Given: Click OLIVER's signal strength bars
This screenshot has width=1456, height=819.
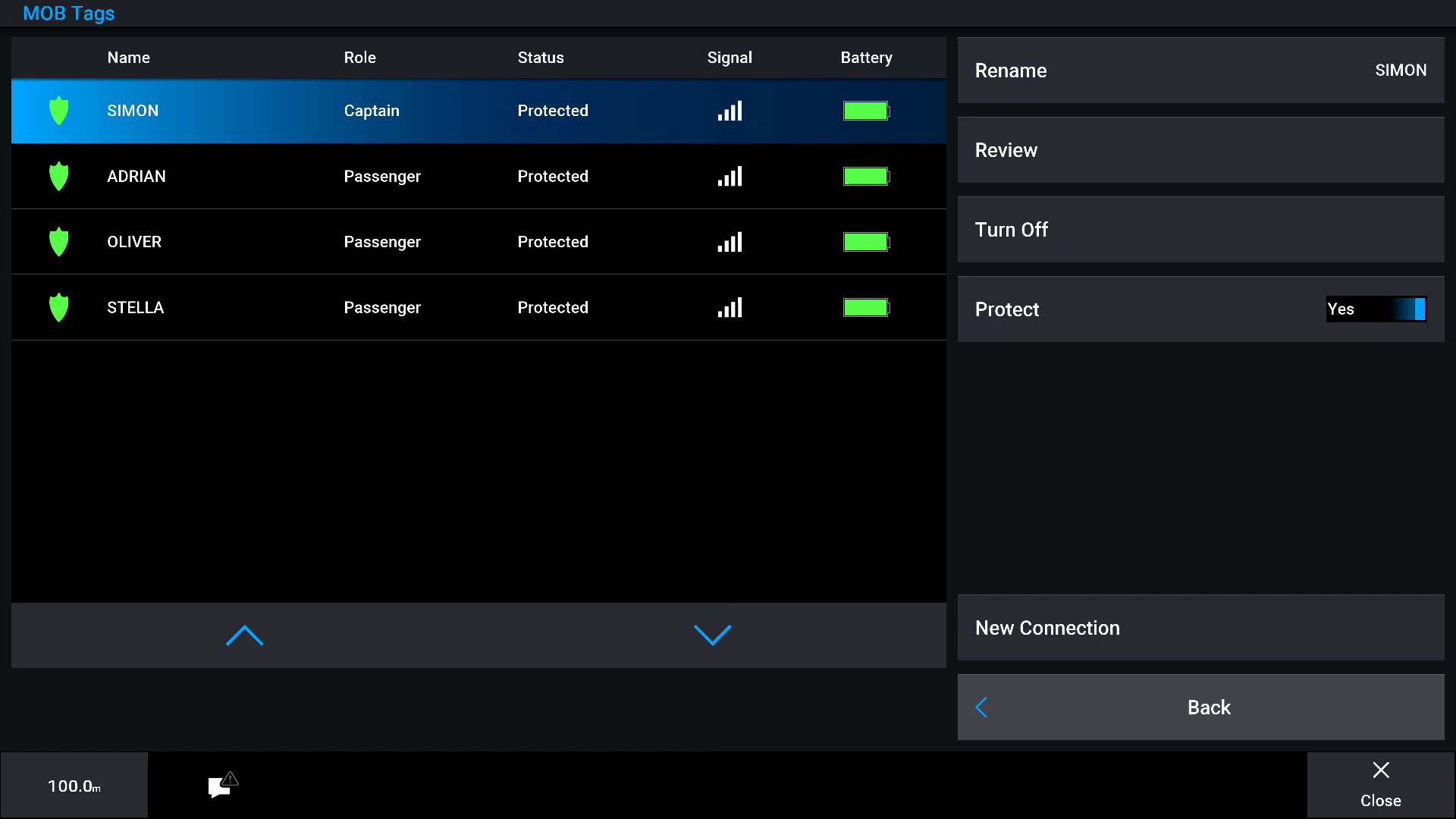Looking at the screenshot, I should pyautogui.click(x=730, y=242).
